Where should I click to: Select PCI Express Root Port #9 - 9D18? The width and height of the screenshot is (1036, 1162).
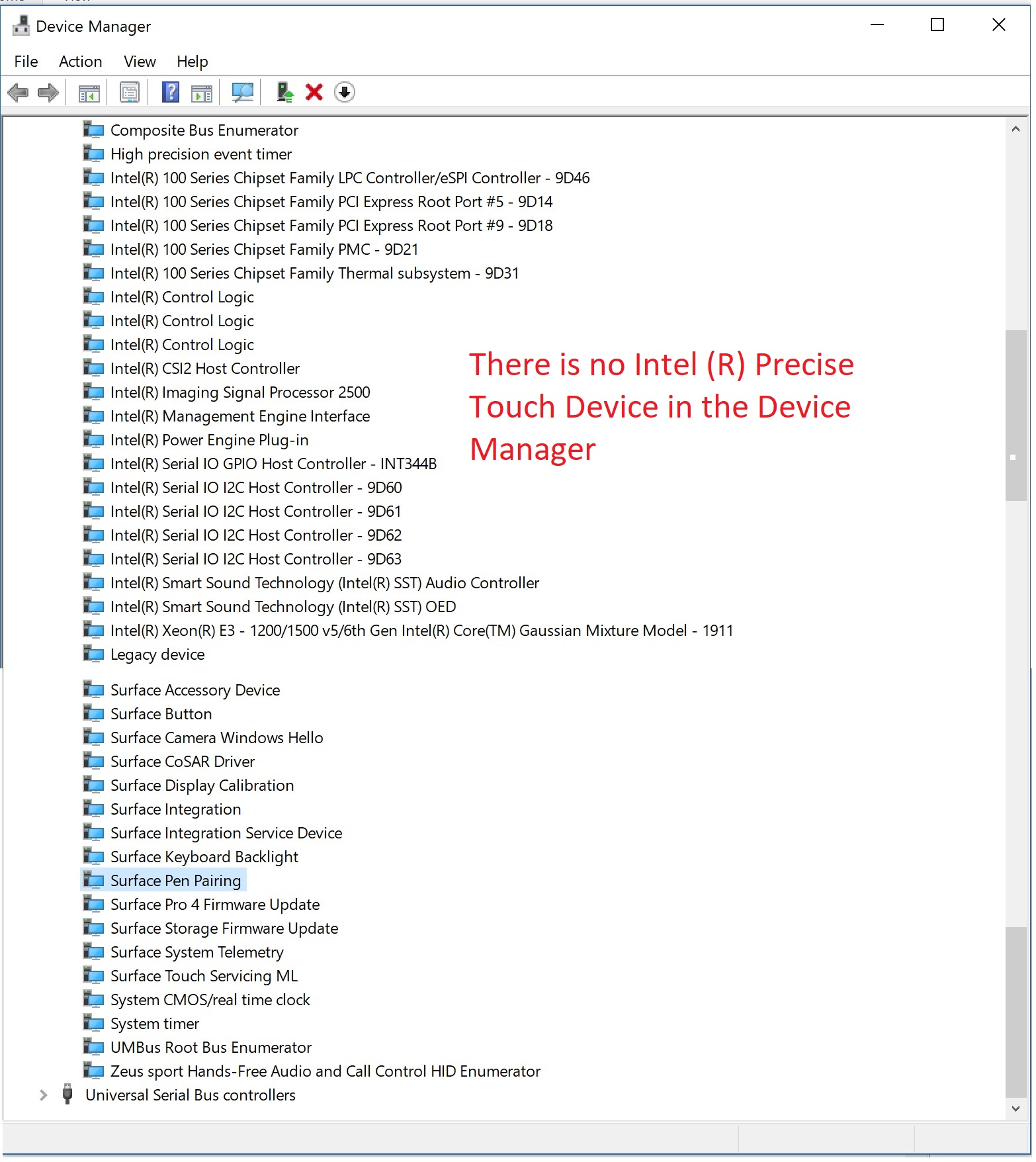coord(331,225)
